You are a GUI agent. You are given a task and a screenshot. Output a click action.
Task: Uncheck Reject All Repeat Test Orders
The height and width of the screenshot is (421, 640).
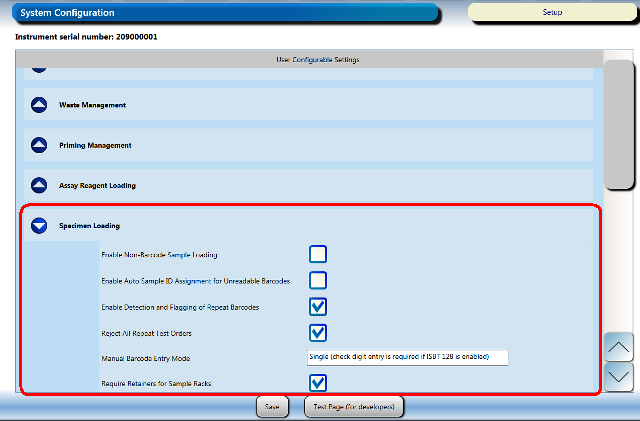point(318,332)
